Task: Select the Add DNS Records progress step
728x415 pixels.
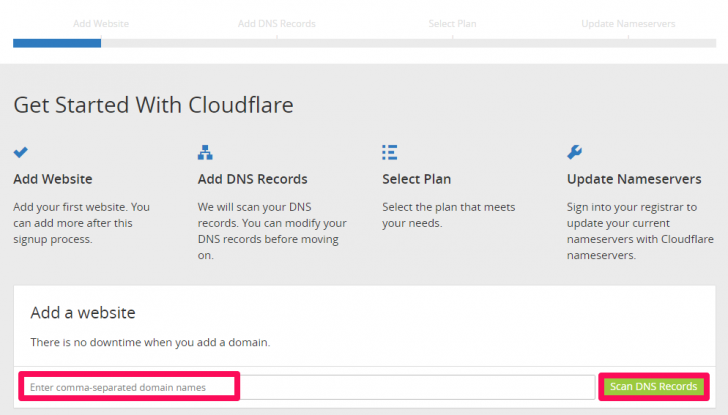Action: point(277,24)
